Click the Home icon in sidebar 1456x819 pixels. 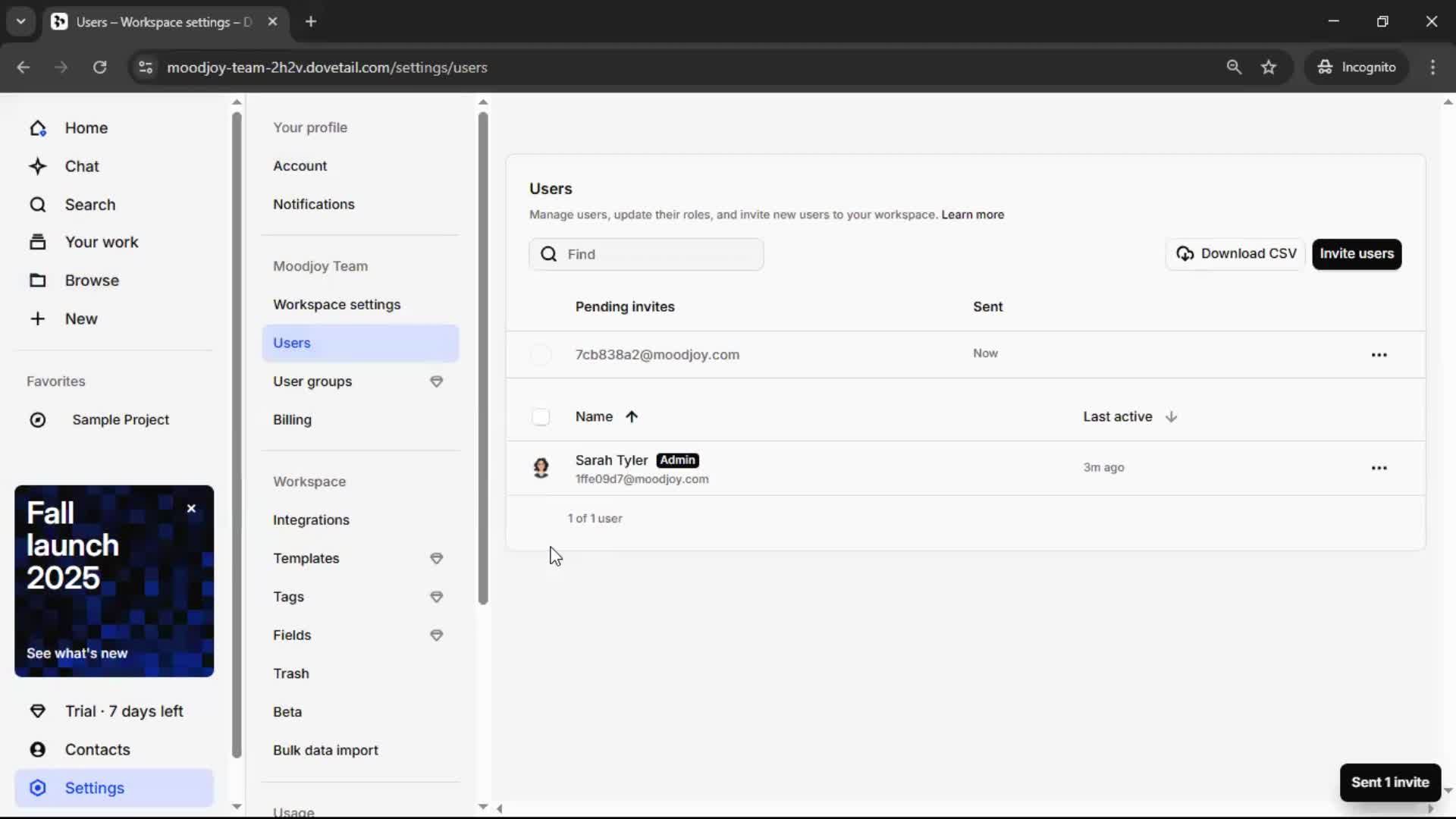pyautogui.click(x=38, y=128)
